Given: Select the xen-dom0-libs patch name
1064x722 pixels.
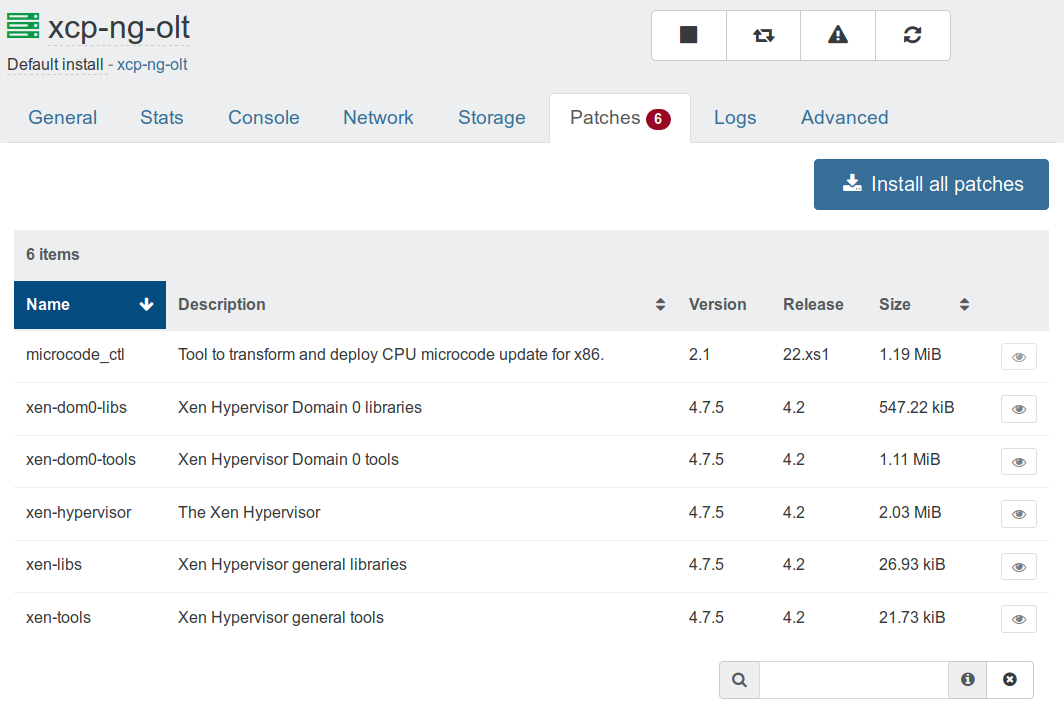Looking at the screenshot, I should [x=76, y=407].
